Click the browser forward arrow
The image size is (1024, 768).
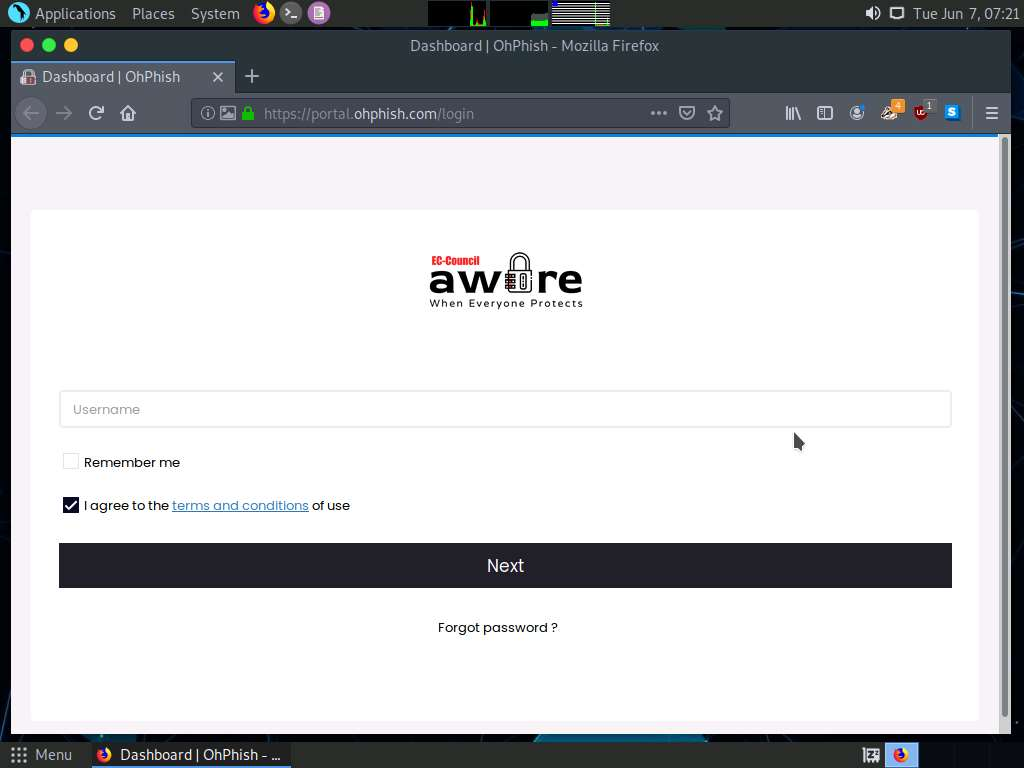64,114
